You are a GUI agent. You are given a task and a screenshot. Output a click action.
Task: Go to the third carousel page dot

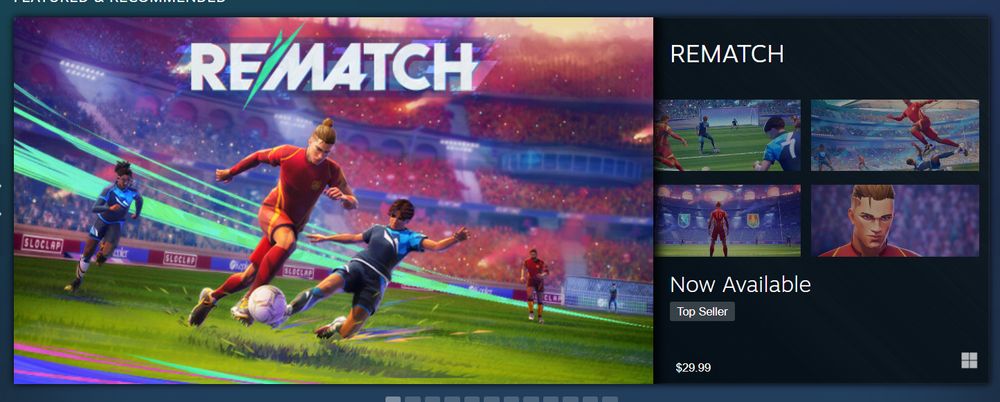(433, 399)
